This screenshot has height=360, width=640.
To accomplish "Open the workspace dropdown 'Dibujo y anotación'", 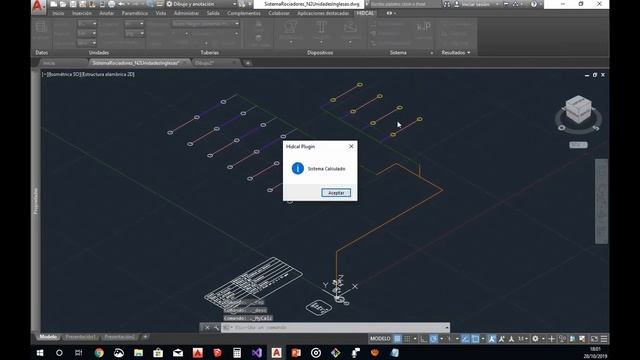I will (x=202, y=4).
